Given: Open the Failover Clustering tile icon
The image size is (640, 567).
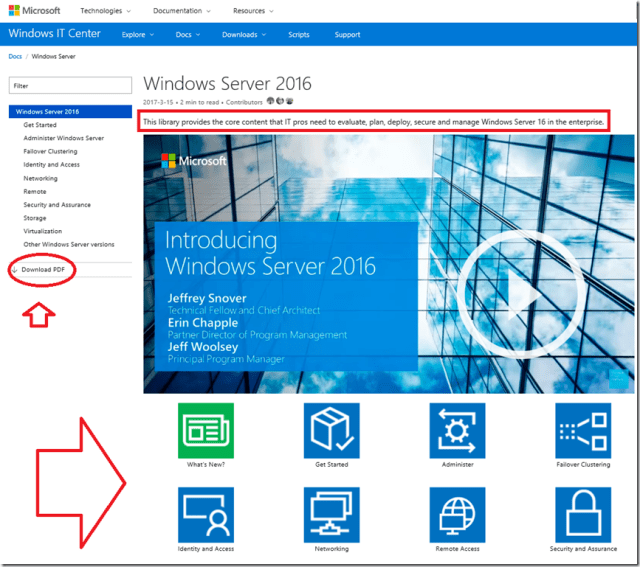Looking at the screenshot, I should (x=583, y=430).
